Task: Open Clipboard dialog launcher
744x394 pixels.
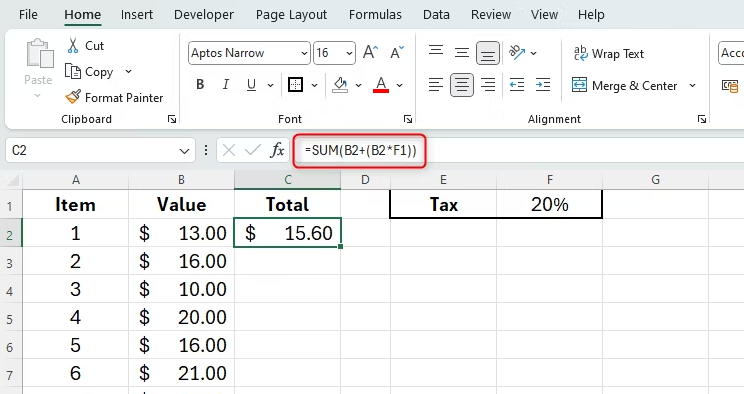Action: 172,119
